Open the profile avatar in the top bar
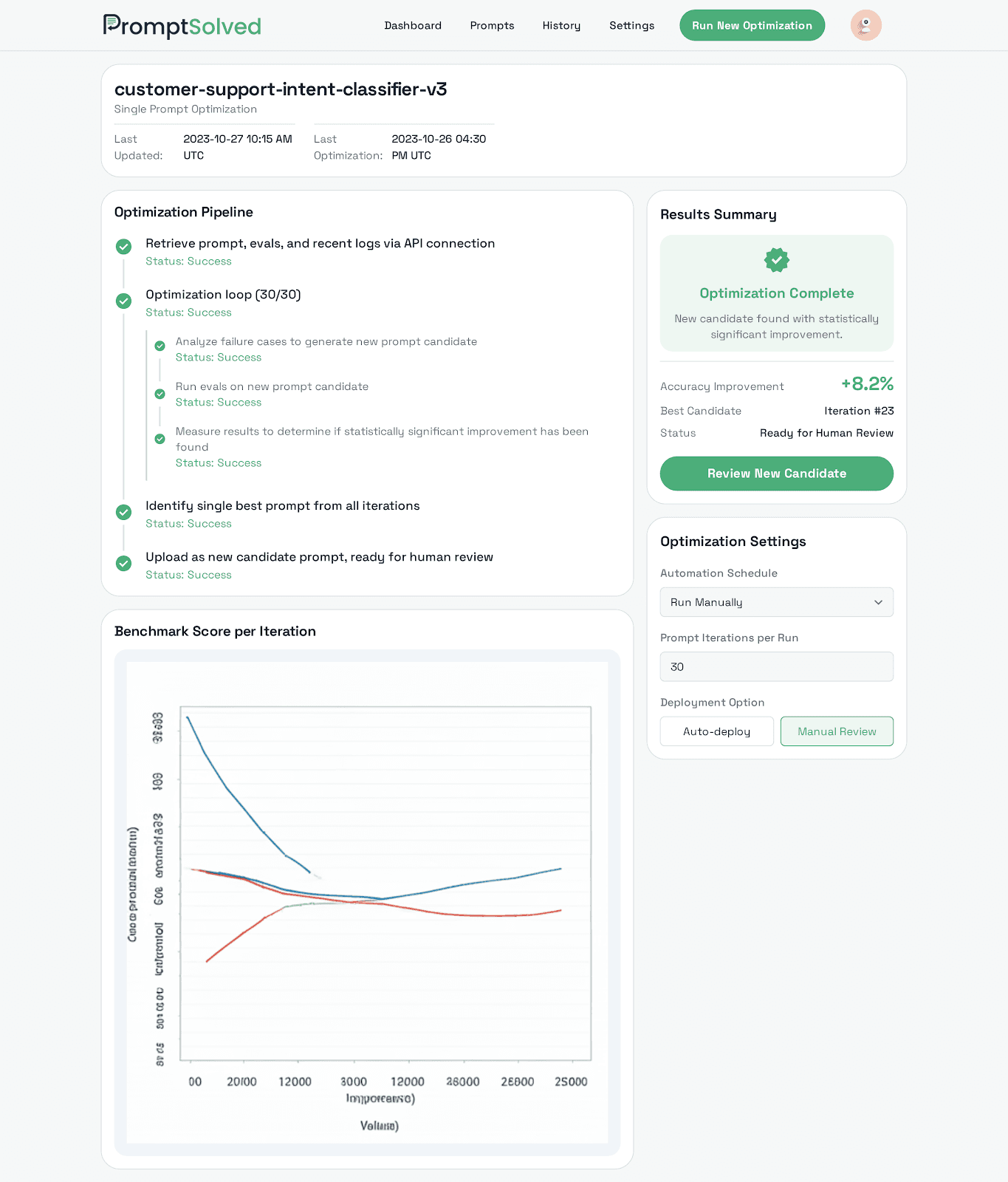 click(865, 24)
